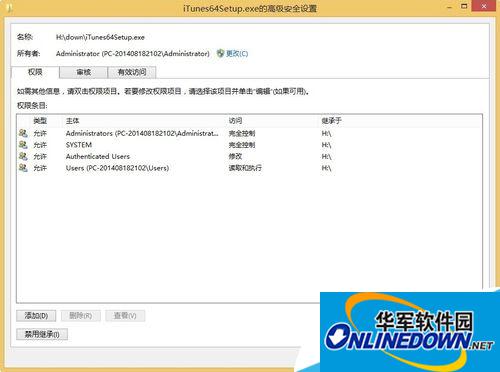
Task: Click 读取和执行 access in Users row
Action: click(x=245, y=168)
